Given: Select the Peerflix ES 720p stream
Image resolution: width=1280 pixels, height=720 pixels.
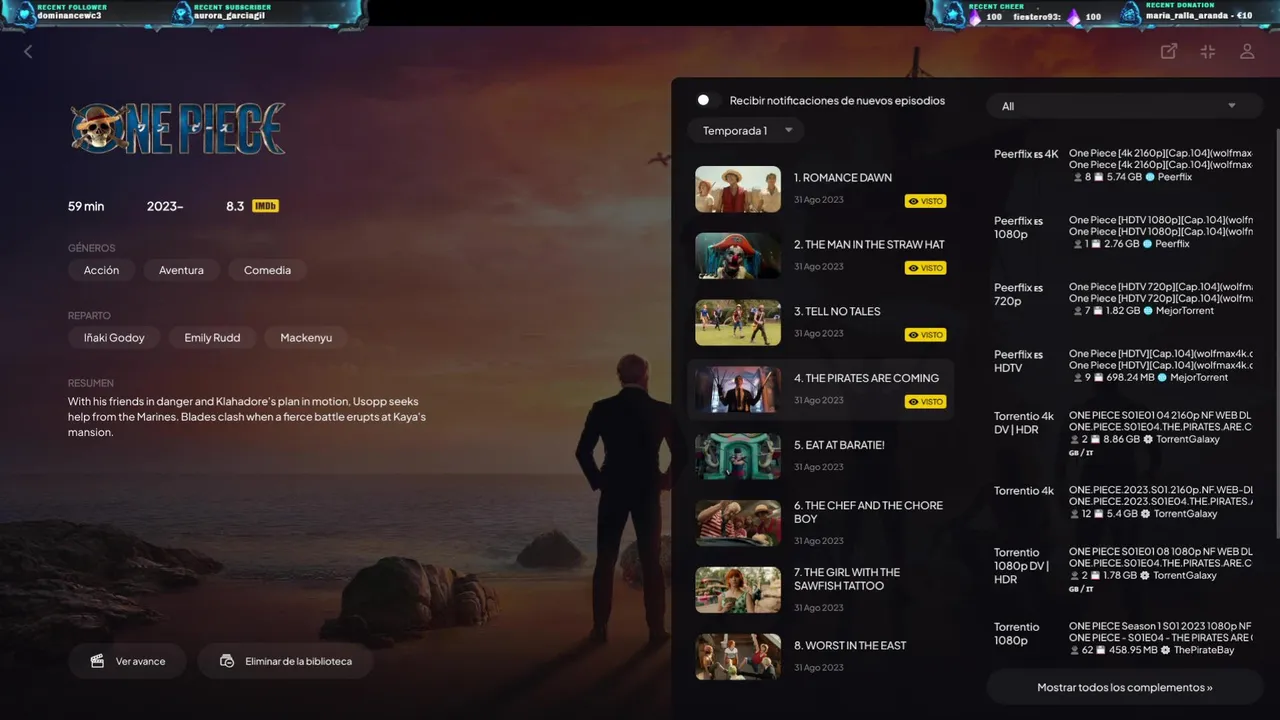Looking at the screenshot, I should (1122, 298).
